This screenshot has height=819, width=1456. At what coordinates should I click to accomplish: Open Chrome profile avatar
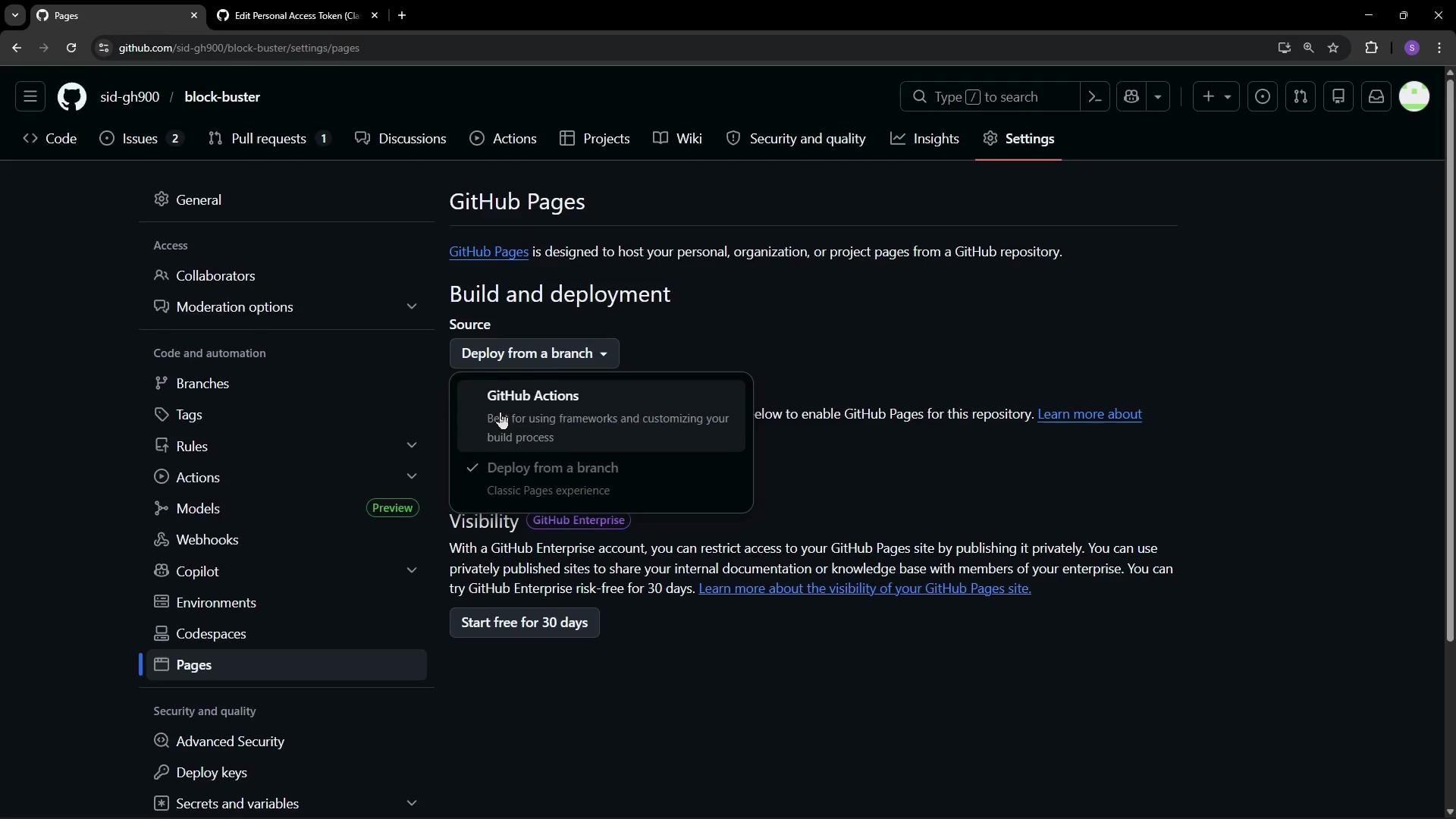click(x=1412, y=48)
